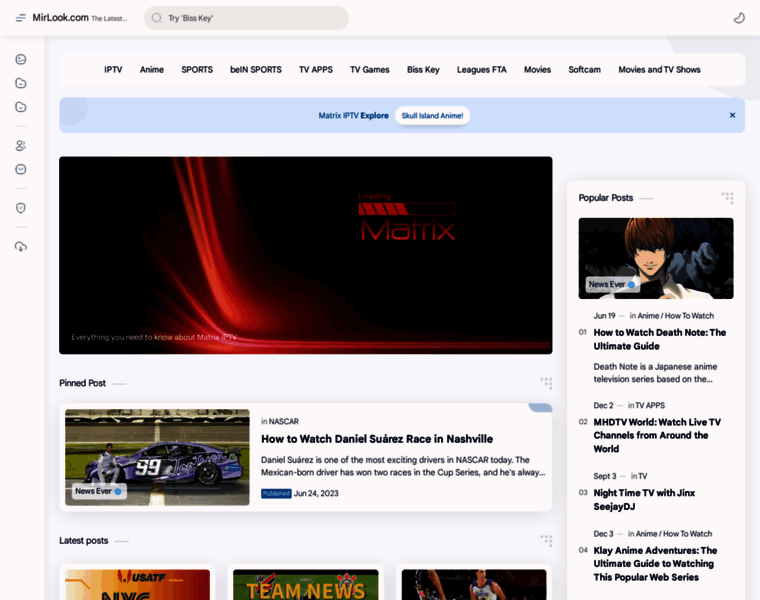Click the Published label on pinned post
760x600 pixels.
tap(276, 493)
